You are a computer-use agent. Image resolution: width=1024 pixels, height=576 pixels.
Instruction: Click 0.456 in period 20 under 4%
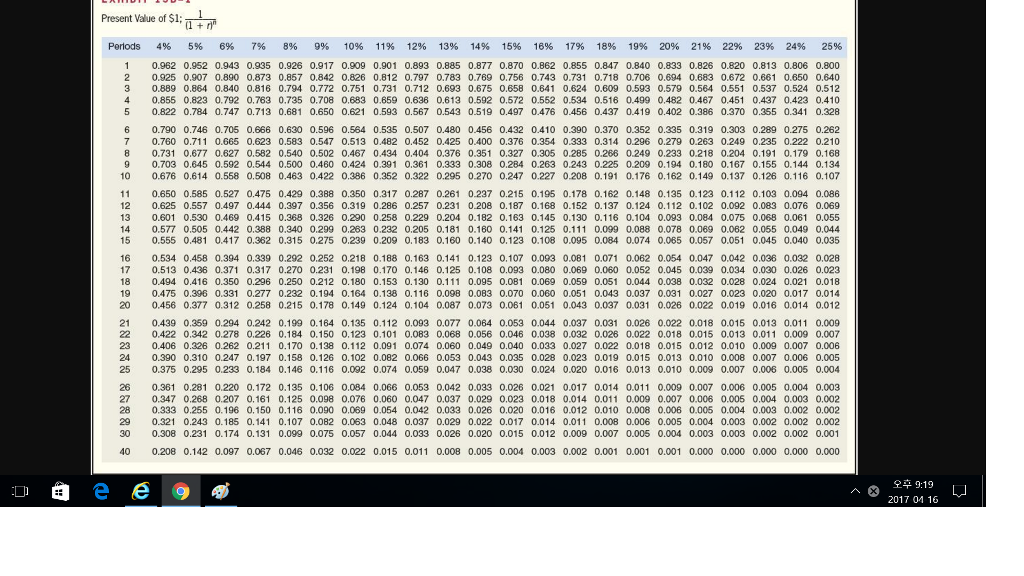(x=164, y=305)
